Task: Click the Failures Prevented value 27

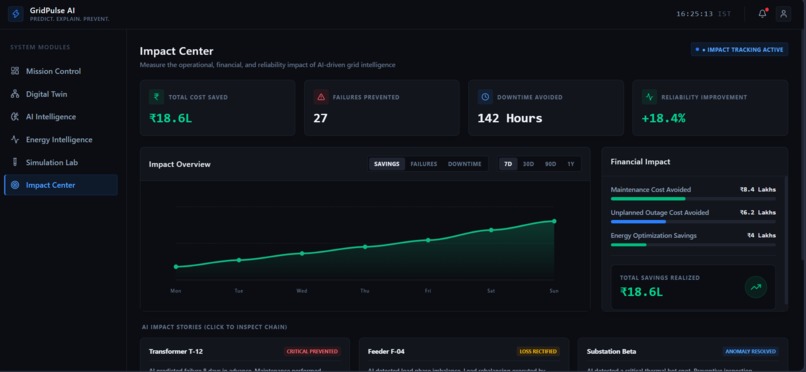Action: [x=320, y=118]
